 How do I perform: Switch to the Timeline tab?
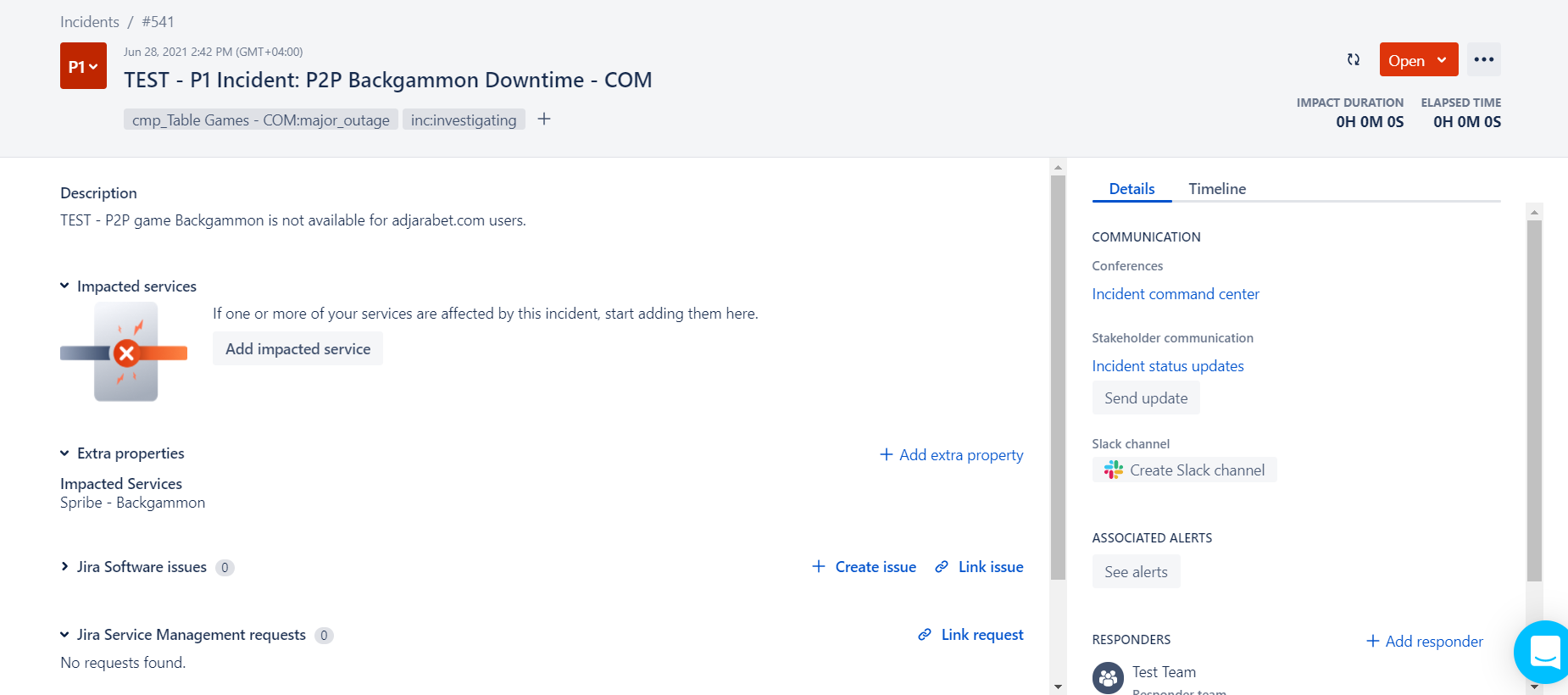tap(1217, 189)
